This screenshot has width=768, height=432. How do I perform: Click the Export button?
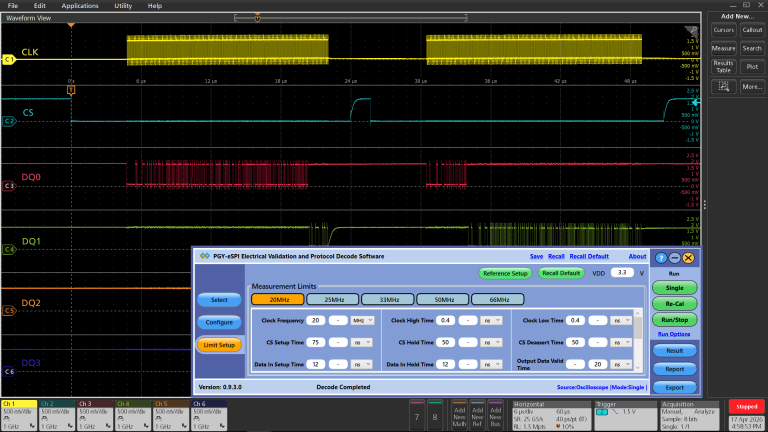(x=674, y=387)
